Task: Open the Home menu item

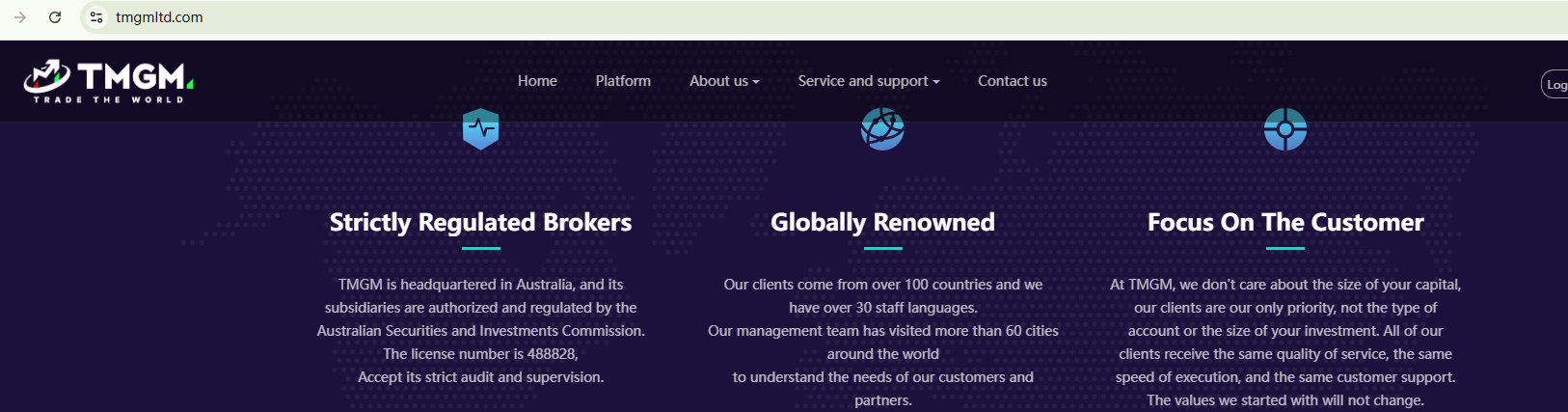Action: point(537,81)
